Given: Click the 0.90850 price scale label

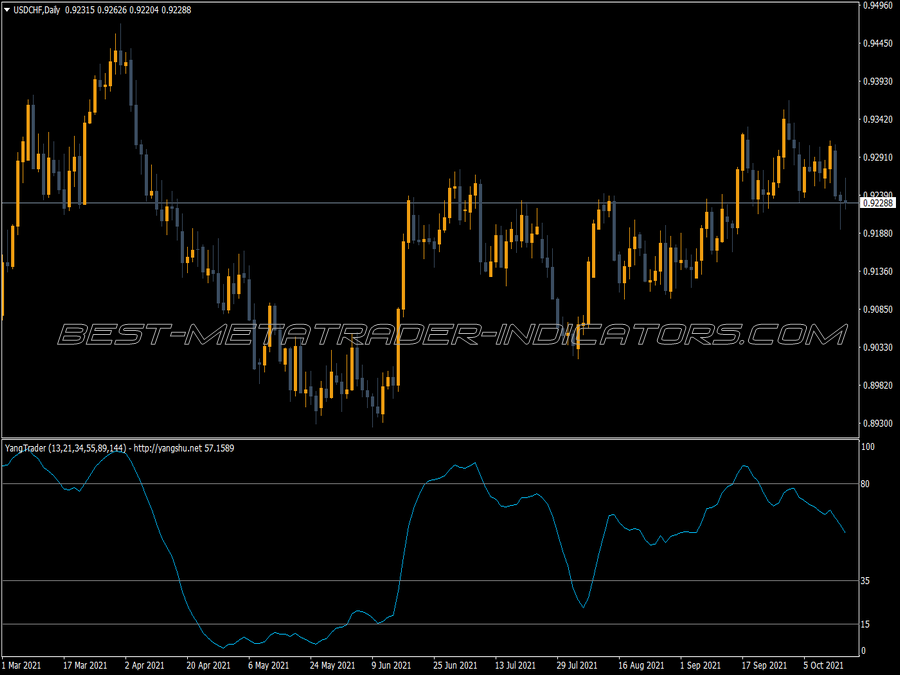Looking at the screenshot, I should click(878, 309).
